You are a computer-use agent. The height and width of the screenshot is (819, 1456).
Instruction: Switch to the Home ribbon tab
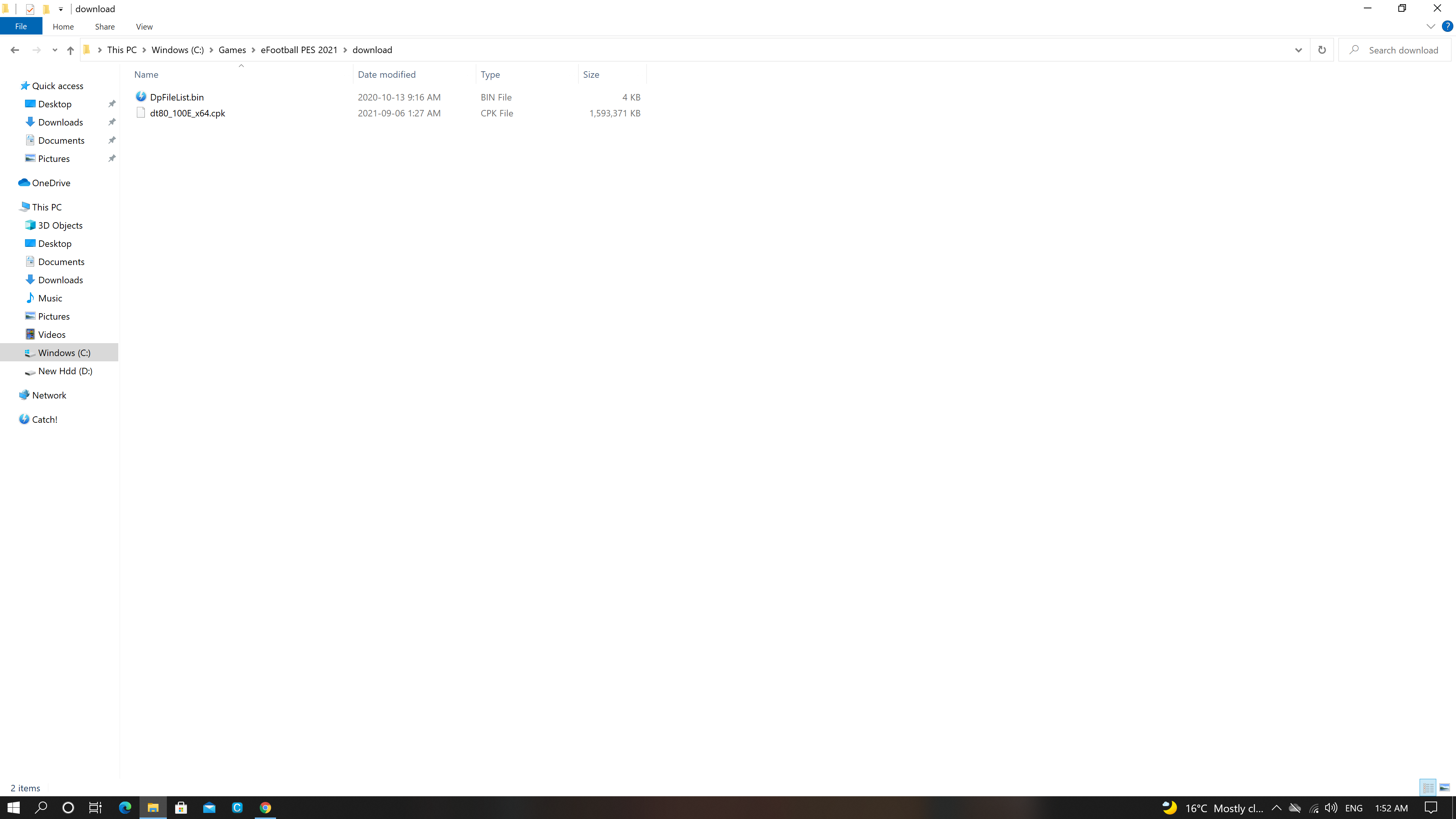click(63, 27)
